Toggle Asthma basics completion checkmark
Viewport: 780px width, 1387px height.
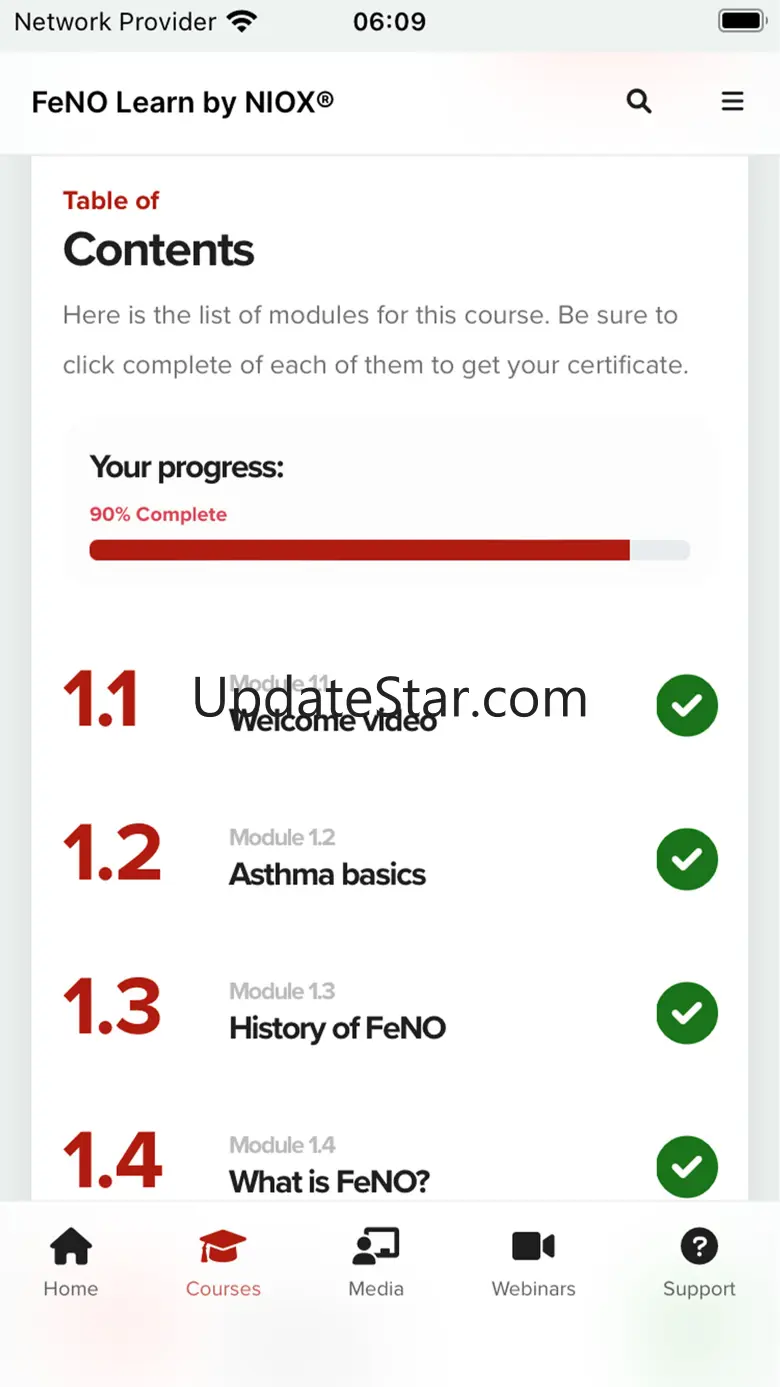(687, 859)
